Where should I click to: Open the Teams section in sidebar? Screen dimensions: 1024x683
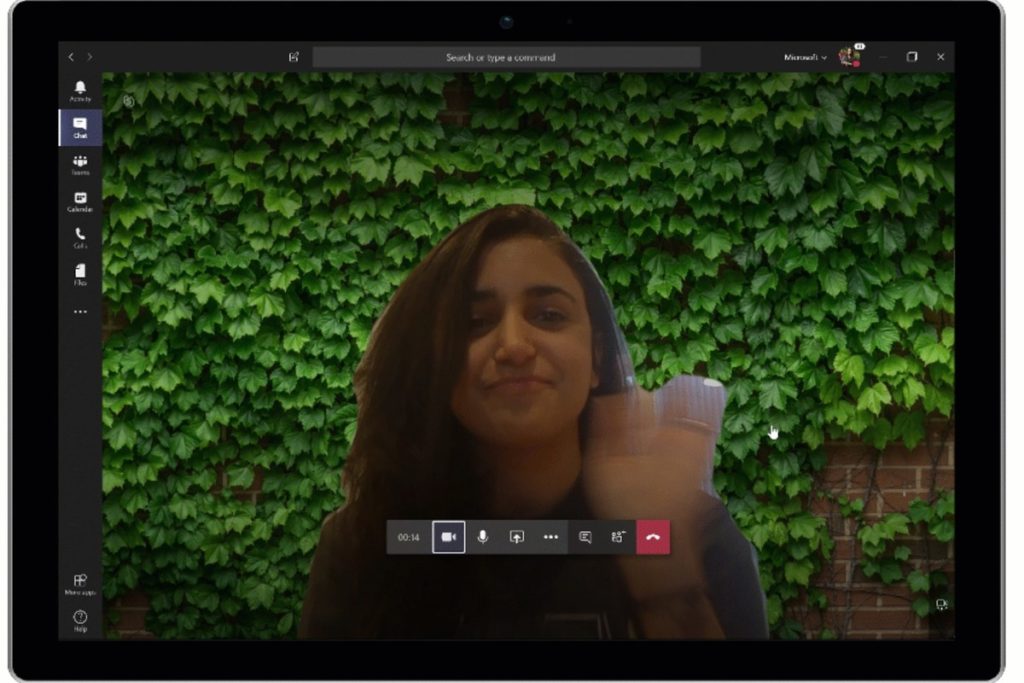pos(80,164)
